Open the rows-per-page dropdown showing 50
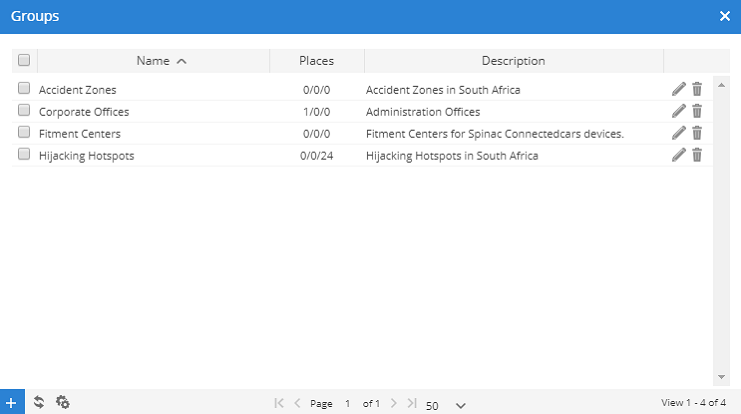Screen dimensions: 741x414 click(x=446, y=405)
